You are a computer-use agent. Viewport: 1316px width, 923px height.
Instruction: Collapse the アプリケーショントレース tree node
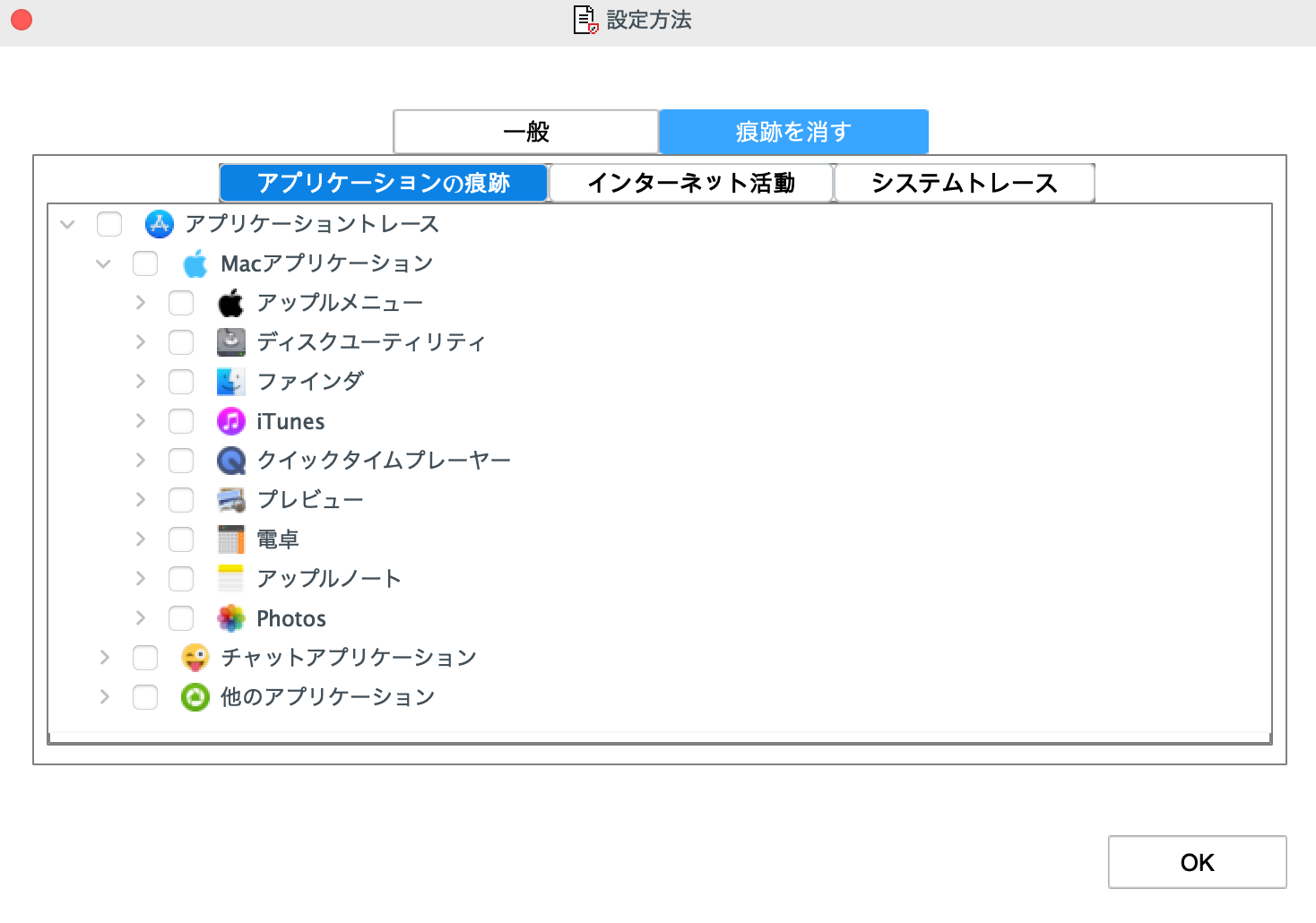click(x=68, y=224)
